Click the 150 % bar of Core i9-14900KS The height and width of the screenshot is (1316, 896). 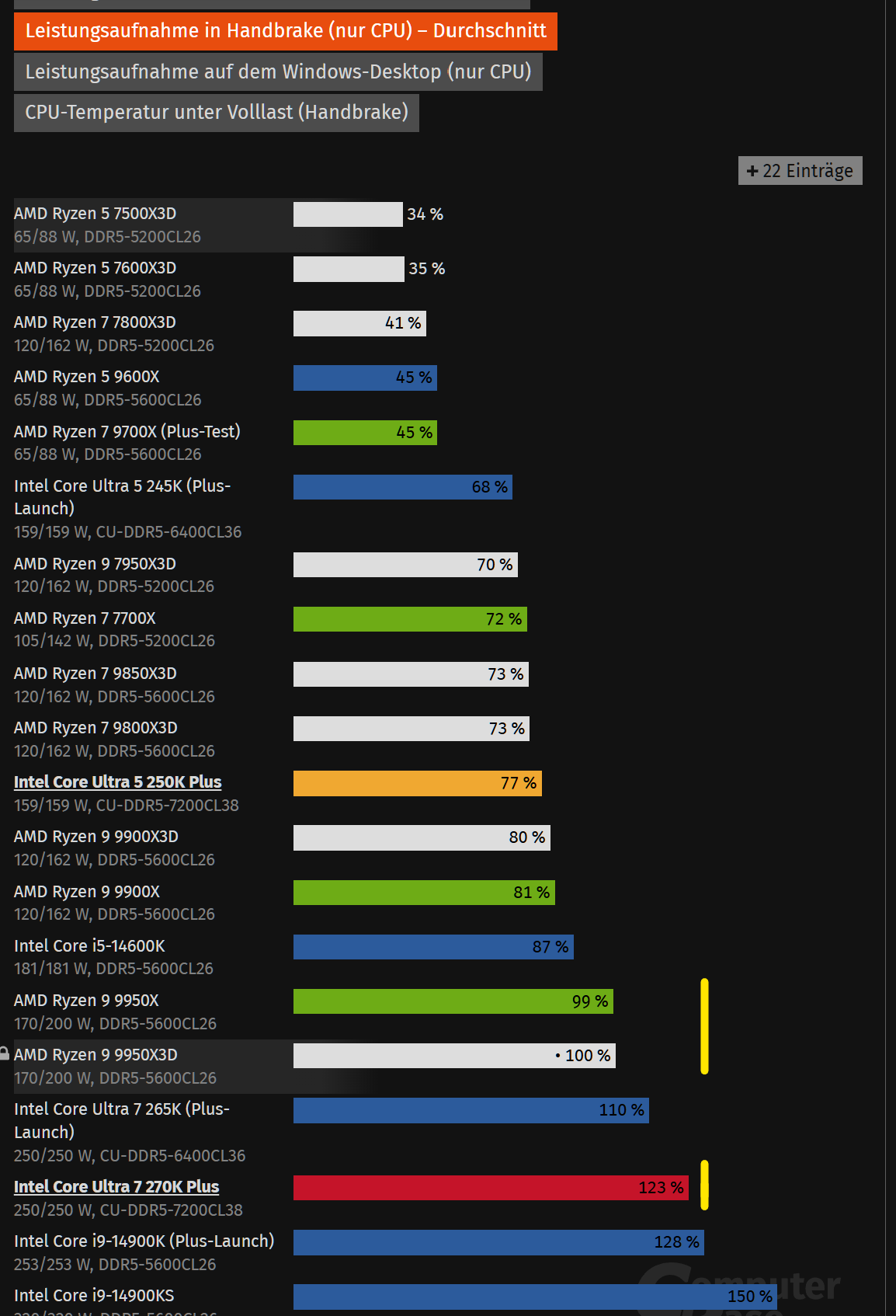[535, 1297]
